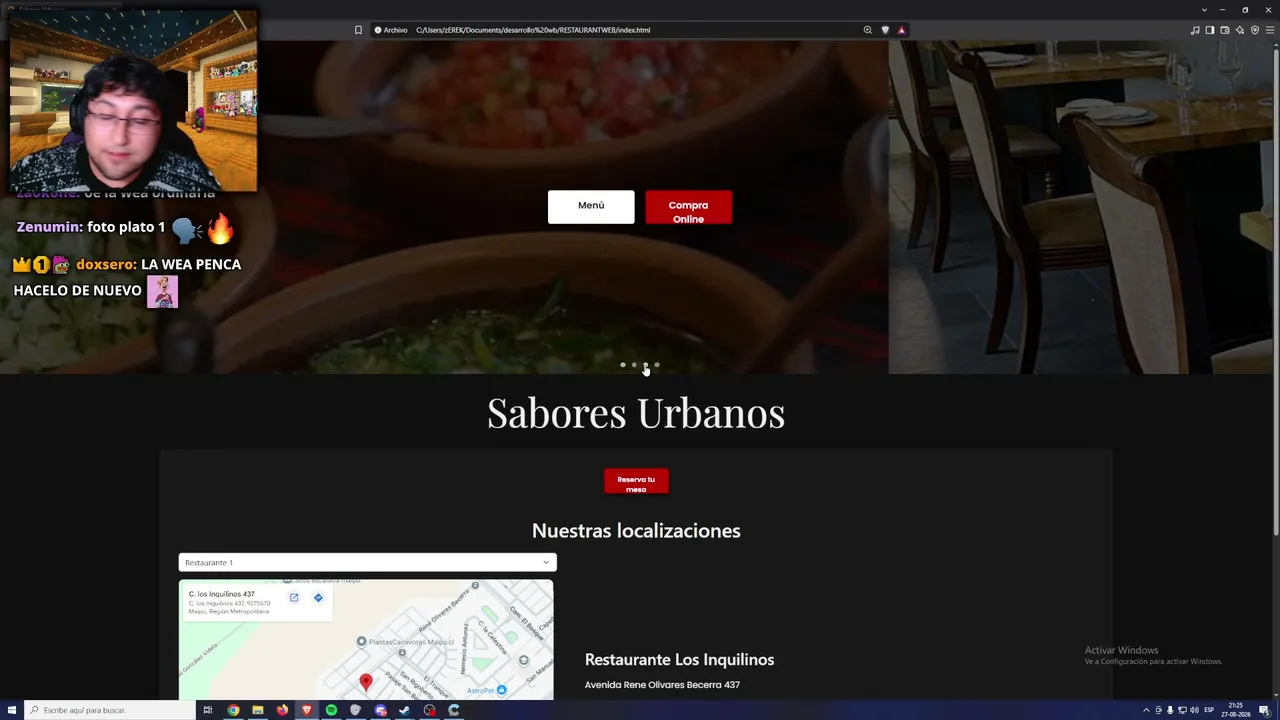Click the Avenida Rene Olivares Becerra 437 address
Screen dimensions: 1280x720
(662, 685)
